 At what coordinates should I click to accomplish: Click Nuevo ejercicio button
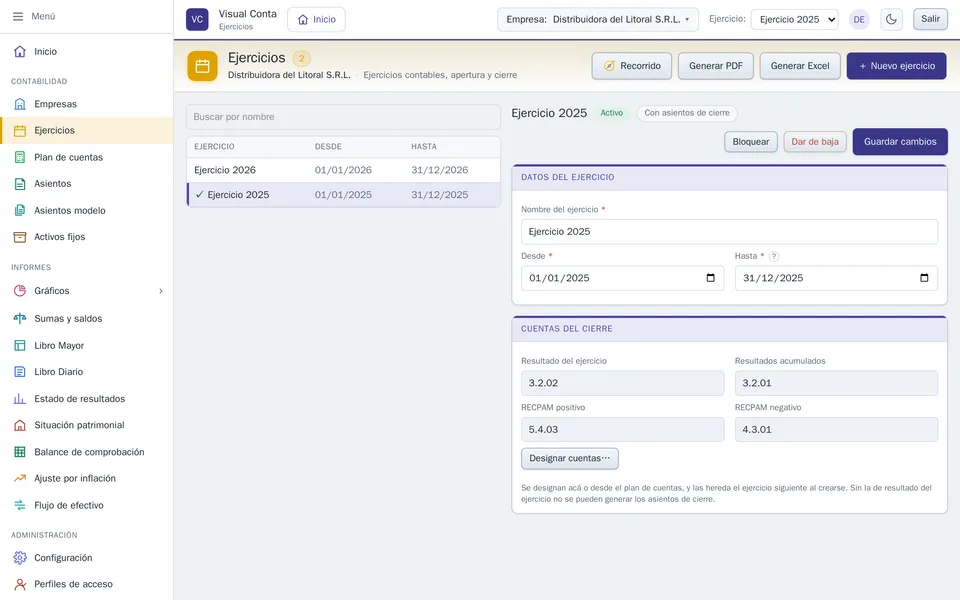896,66
